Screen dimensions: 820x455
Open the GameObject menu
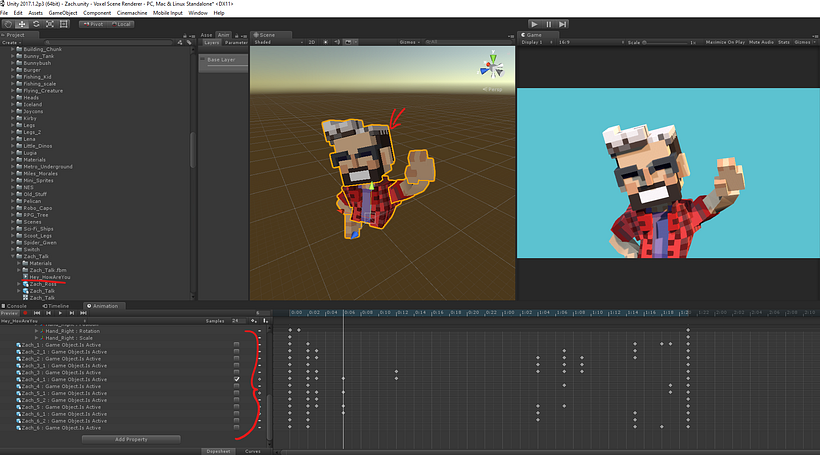coord(63,13)
